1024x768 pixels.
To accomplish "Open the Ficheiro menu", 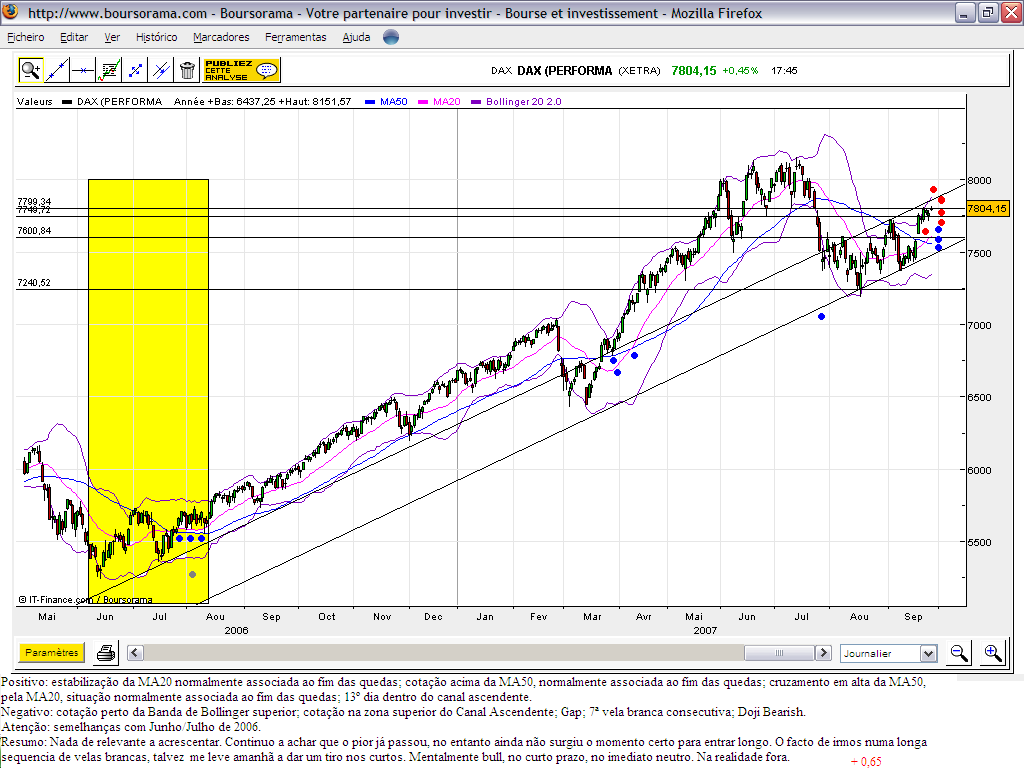I will [25, 37].
